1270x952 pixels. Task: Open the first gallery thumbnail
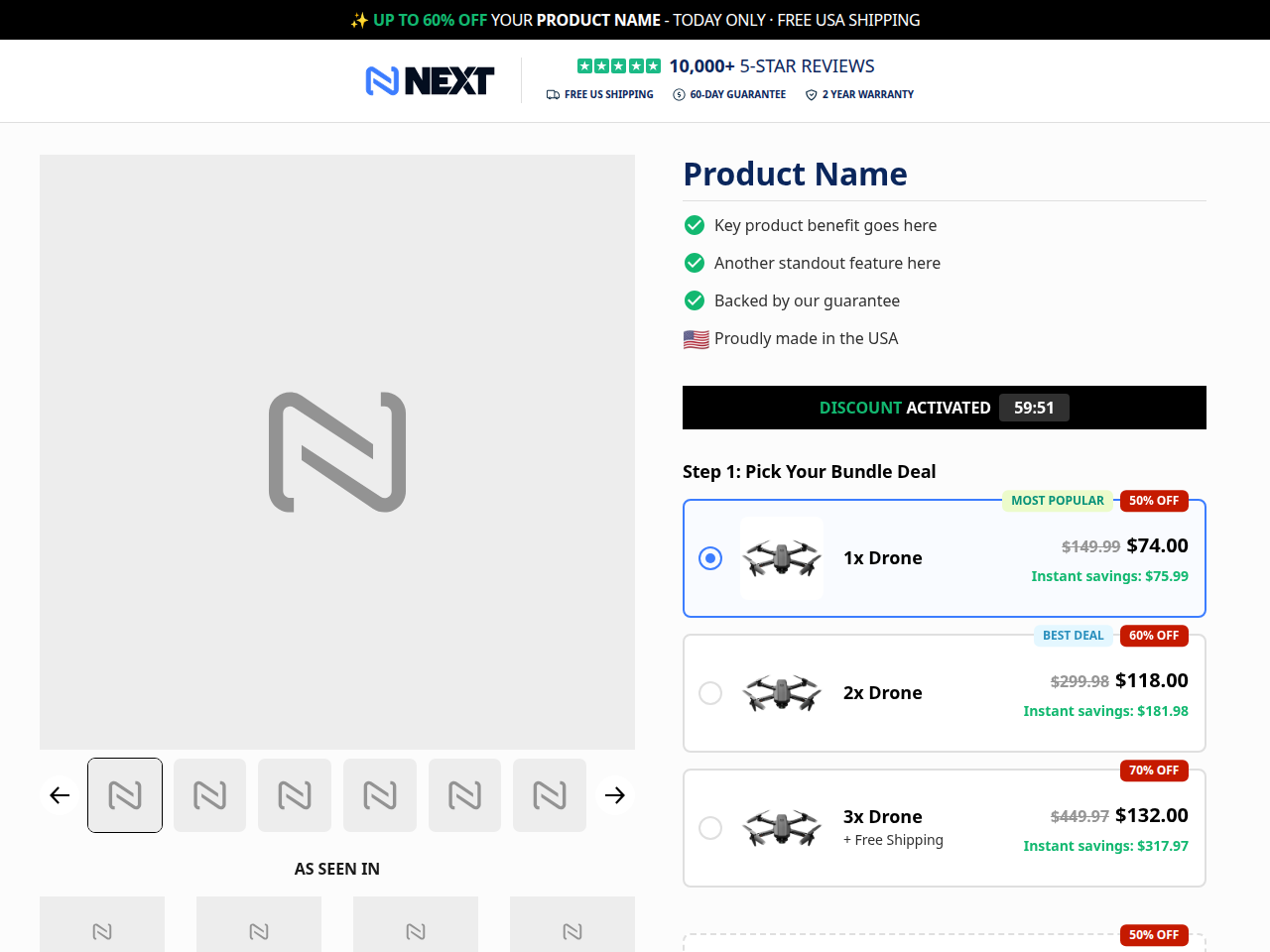tap(125, 795)
